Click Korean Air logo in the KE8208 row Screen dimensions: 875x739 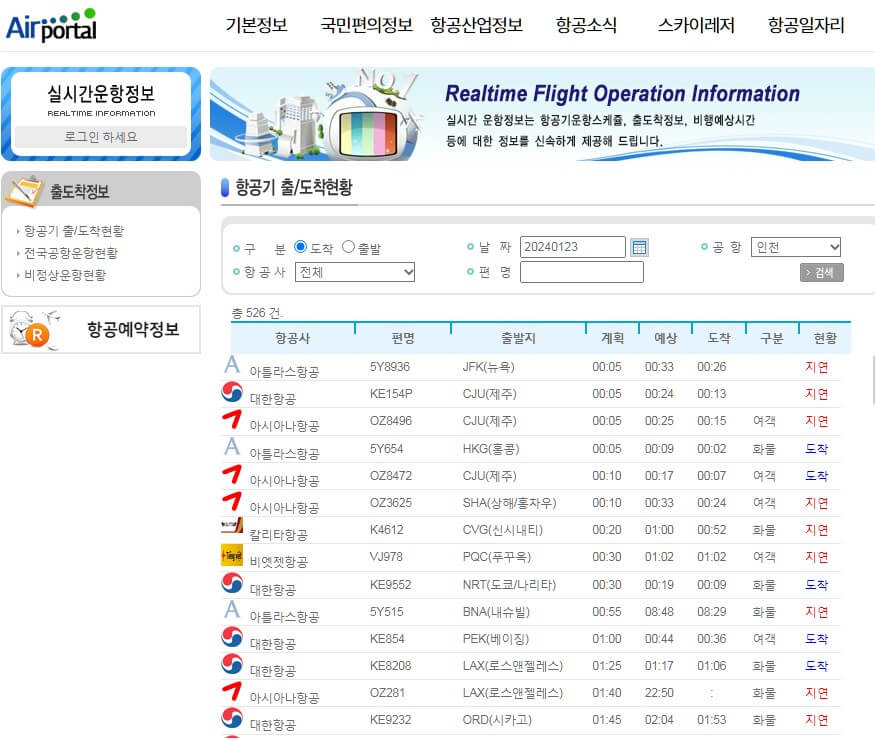(x=232, y=664)
